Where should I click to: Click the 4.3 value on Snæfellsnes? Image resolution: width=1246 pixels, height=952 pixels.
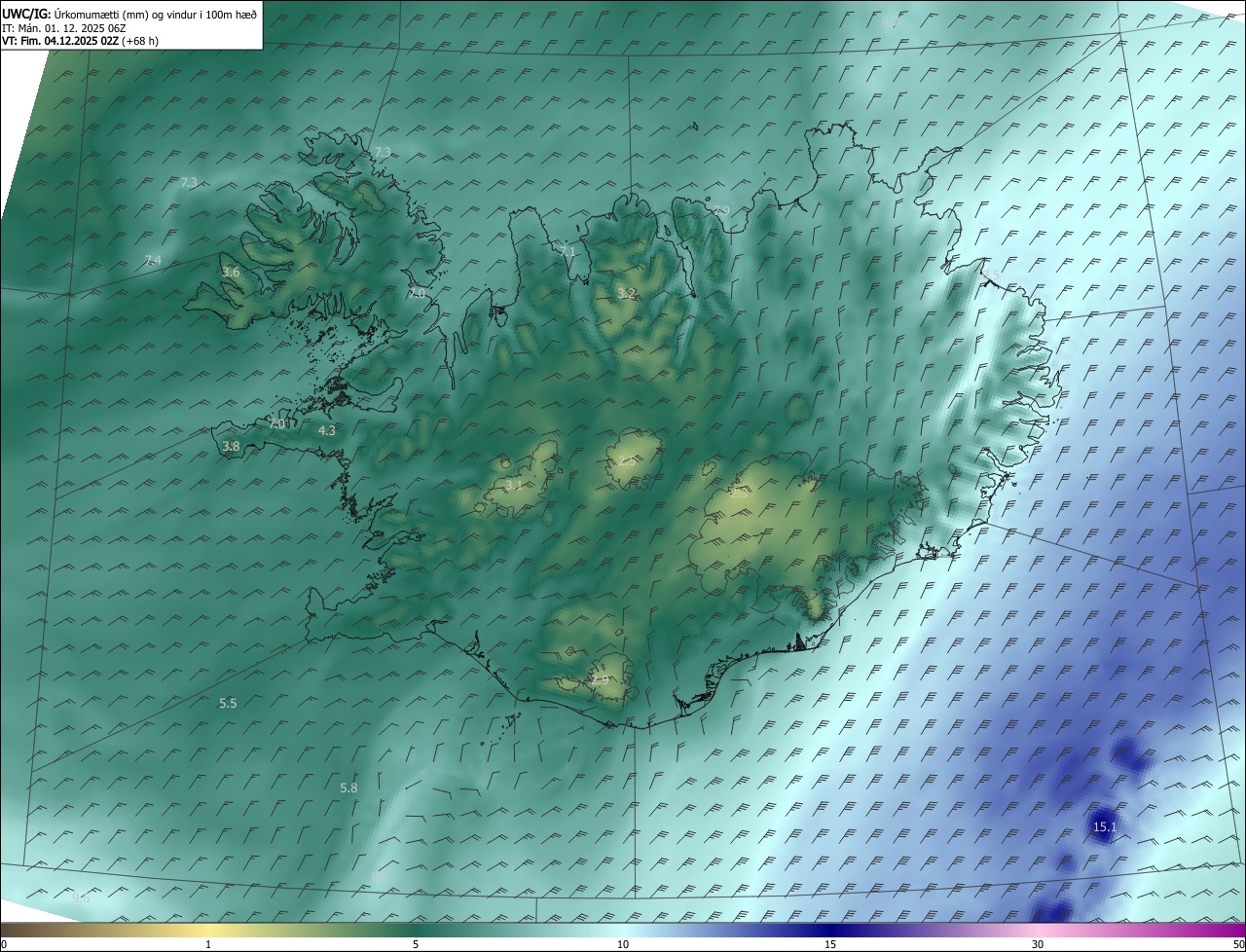(x=327, y=430)
